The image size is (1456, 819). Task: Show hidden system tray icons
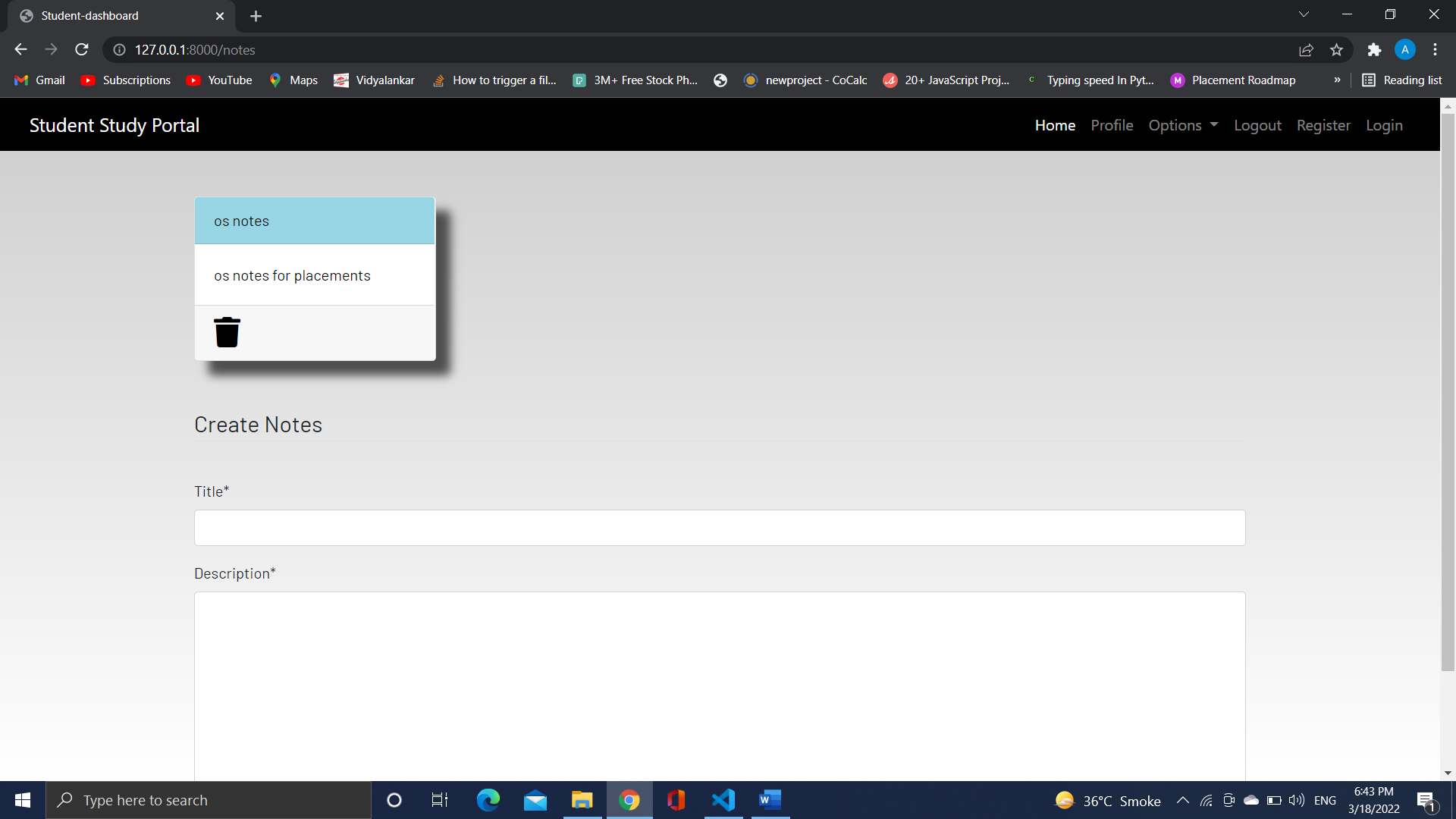click(x=1182, y=800)
